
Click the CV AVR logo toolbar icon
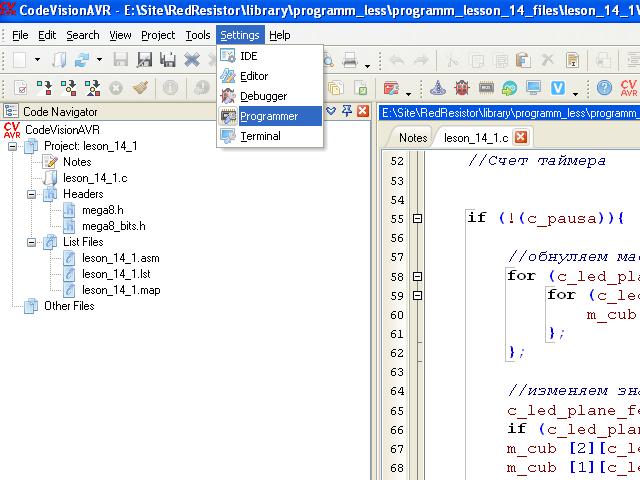(x=629, y=88)
